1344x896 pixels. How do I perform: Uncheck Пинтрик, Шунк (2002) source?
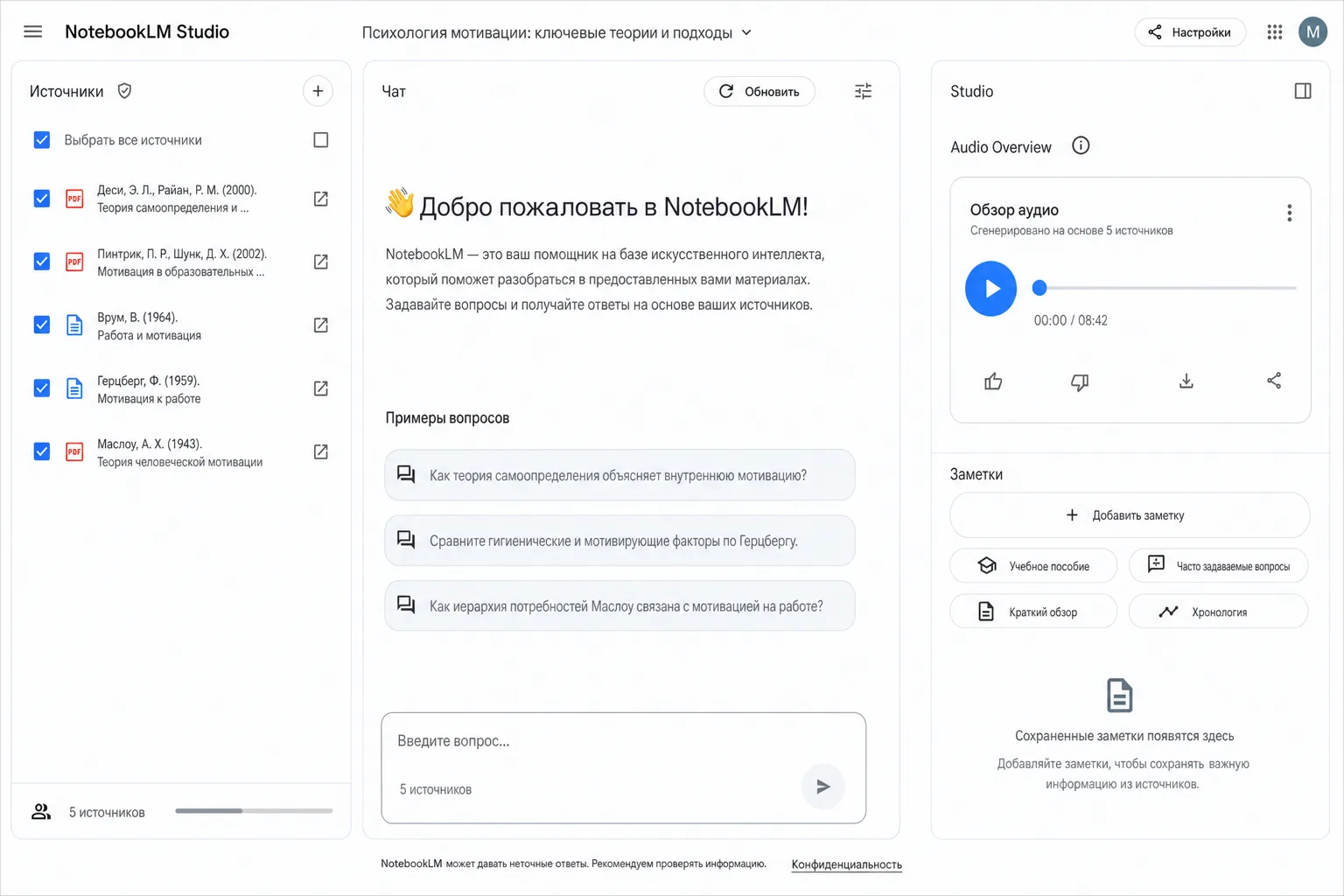(41, 262)
